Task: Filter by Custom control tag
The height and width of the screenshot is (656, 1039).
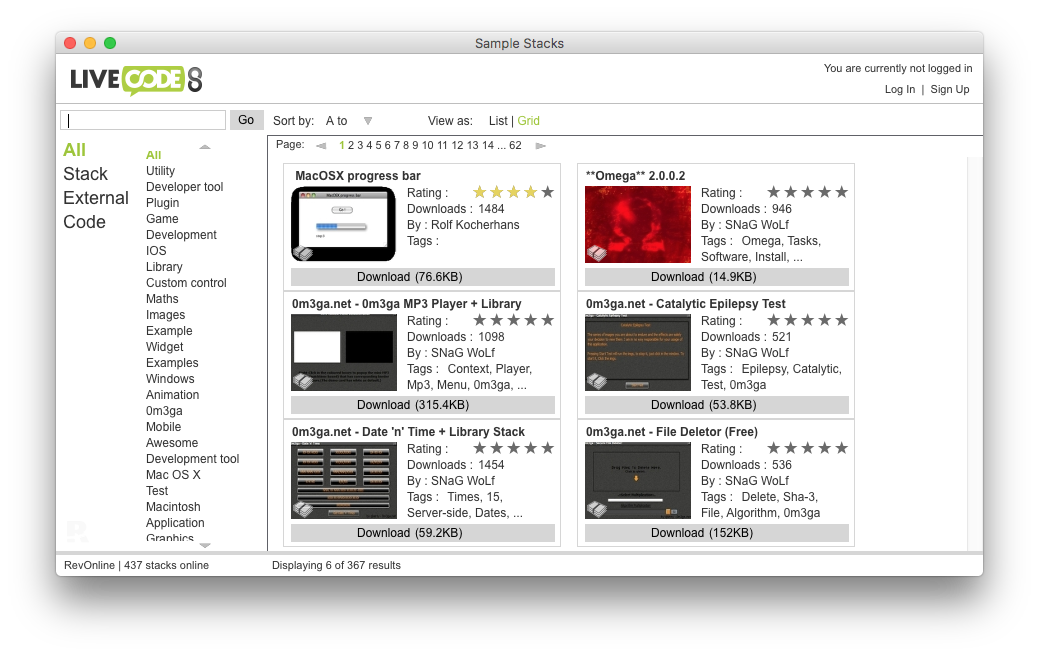Action: 186,282
